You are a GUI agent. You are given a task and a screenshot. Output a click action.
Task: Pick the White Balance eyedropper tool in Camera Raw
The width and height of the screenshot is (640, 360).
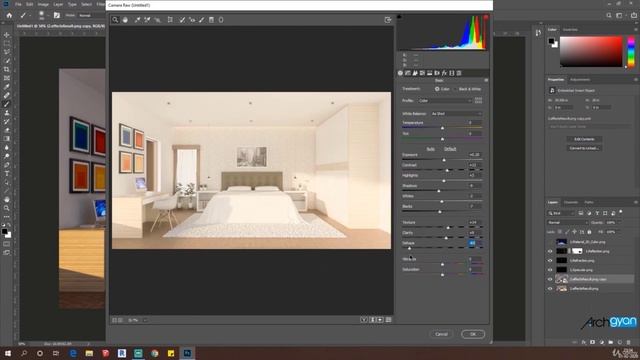(x=138, y=20)
